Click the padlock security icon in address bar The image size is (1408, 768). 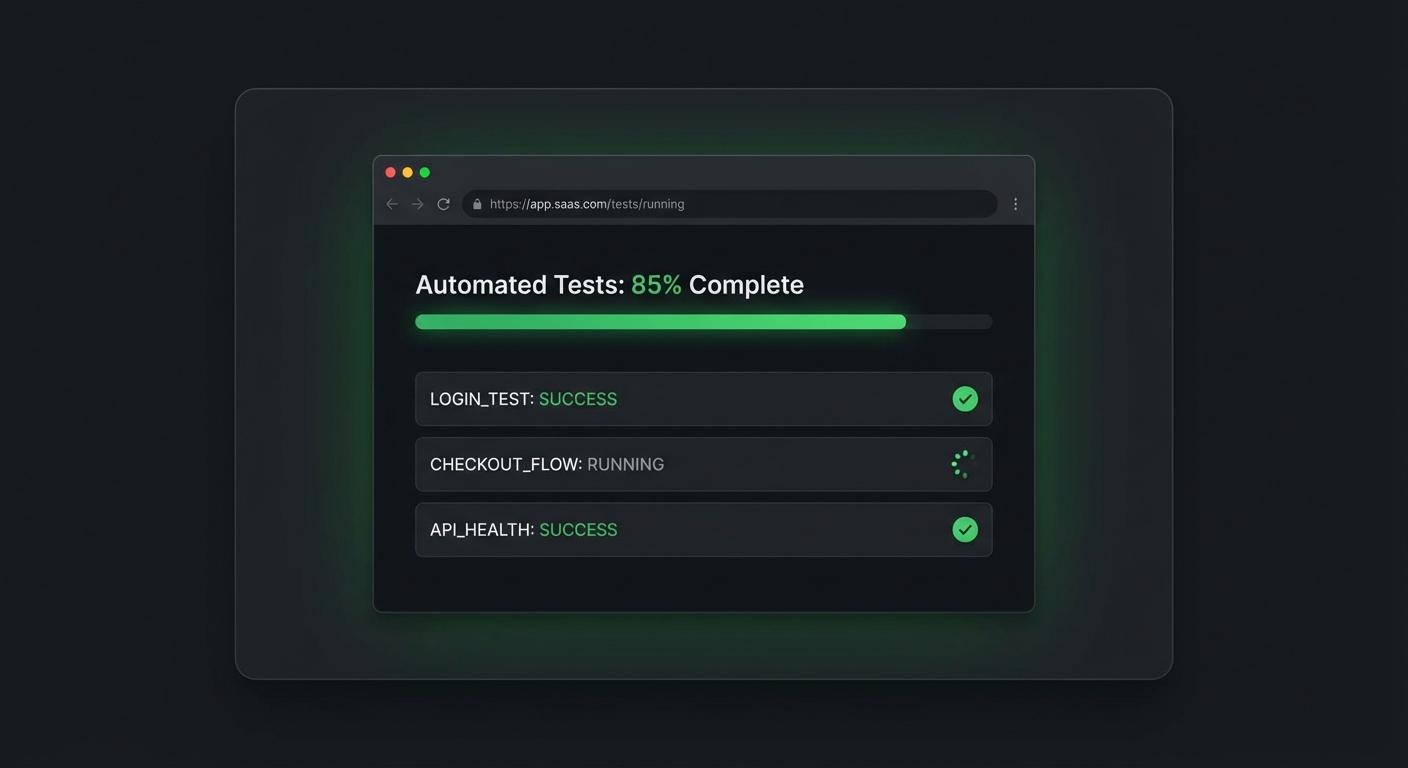coord(476,203)
